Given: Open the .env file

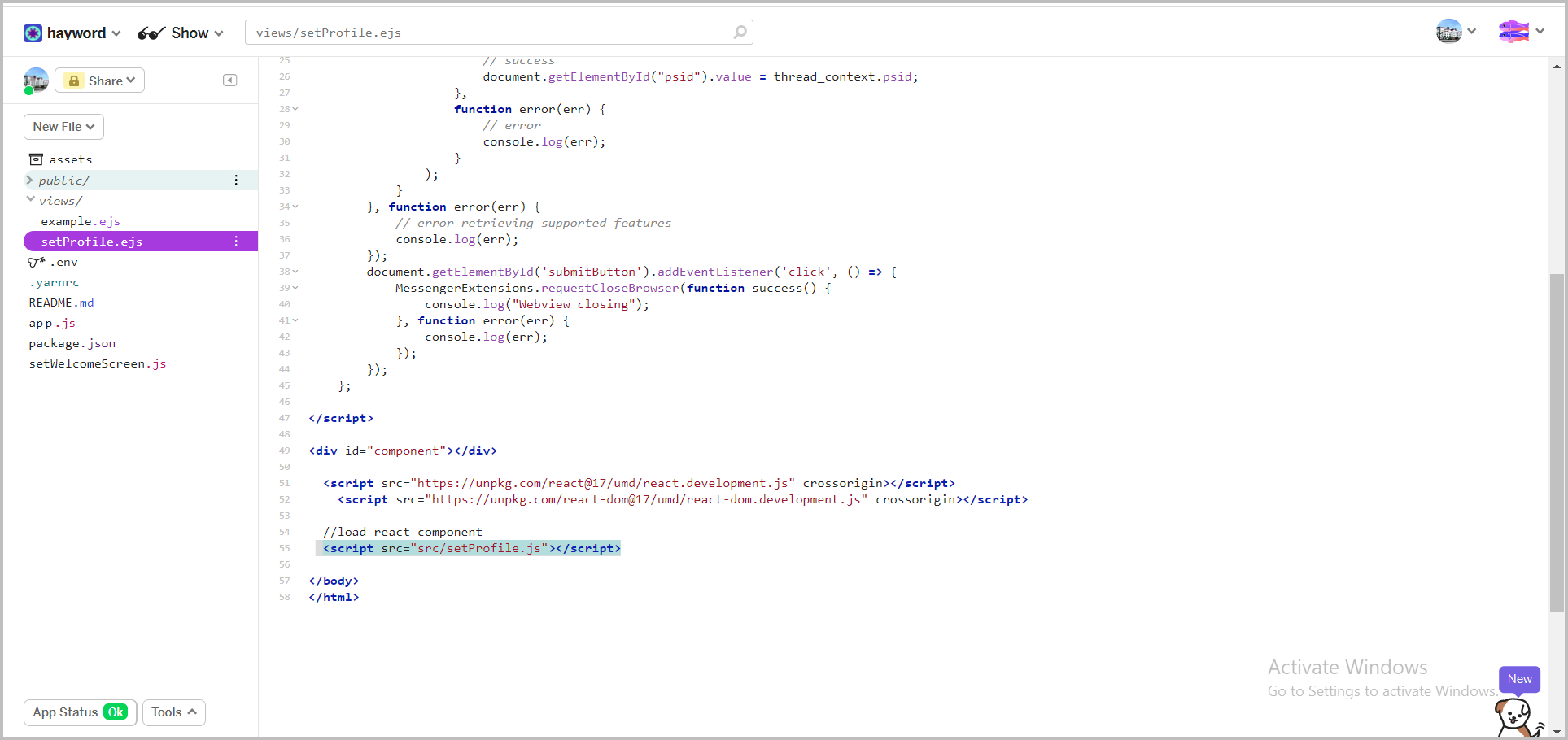Looking at the screenshot, I should (63, 262).
